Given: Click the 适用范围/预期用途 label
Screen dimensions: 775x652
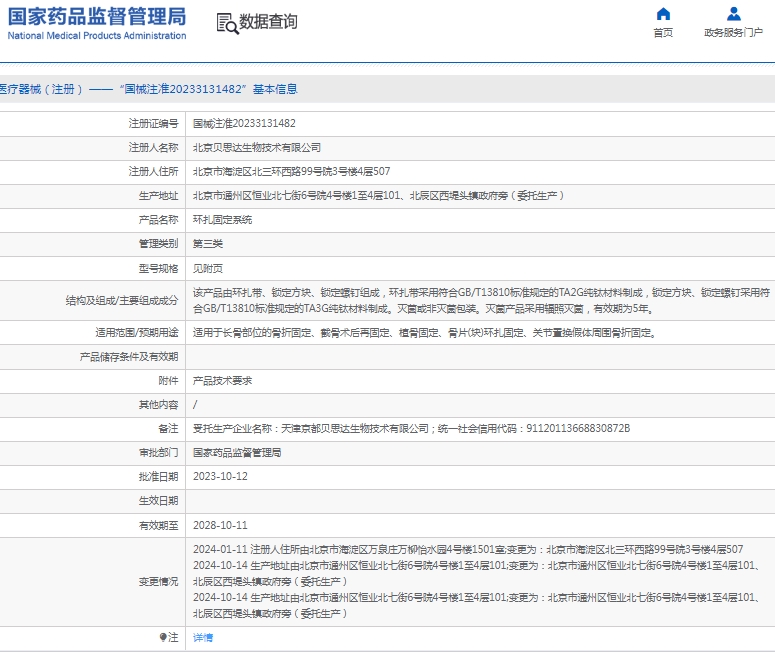Looking at the screenshot, I should pyautogui.click(x=136, y=333).
